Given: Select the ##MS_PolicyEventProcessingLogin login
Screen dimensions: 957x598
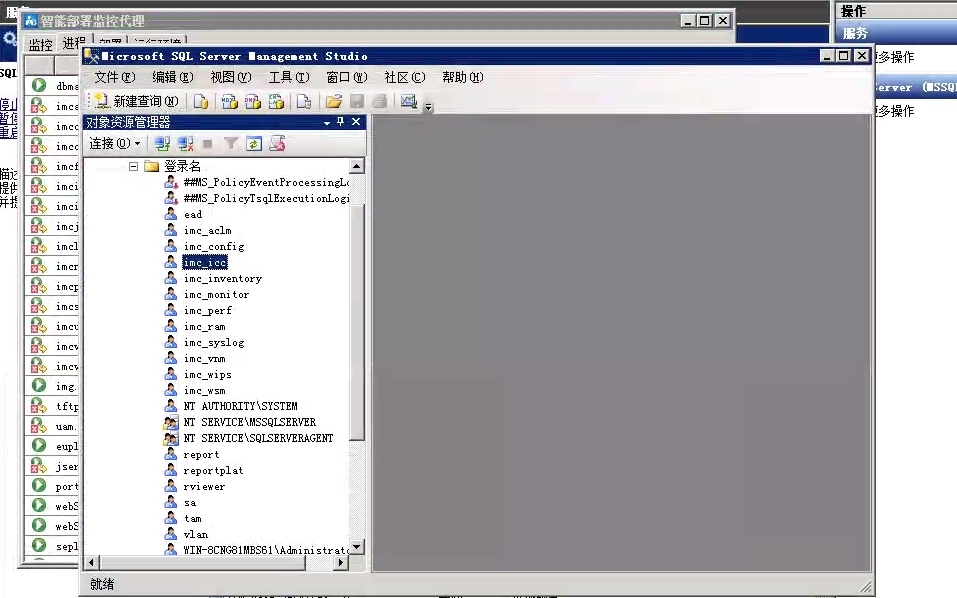Looking at the screenshot, I should coord(266,182).
